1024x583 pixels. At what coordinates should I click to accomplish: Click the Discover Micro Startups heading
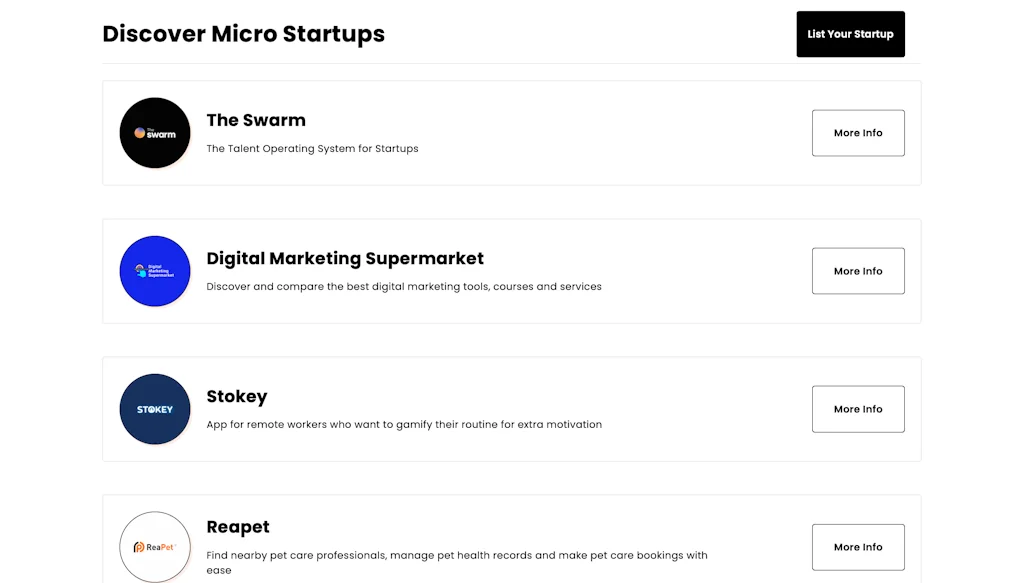pos(243,33)
